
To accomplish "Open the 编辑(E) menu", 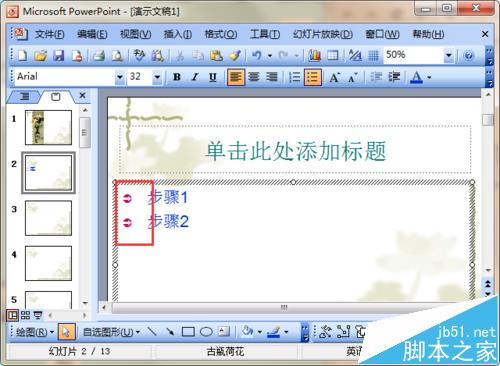I will click(92, 34).
